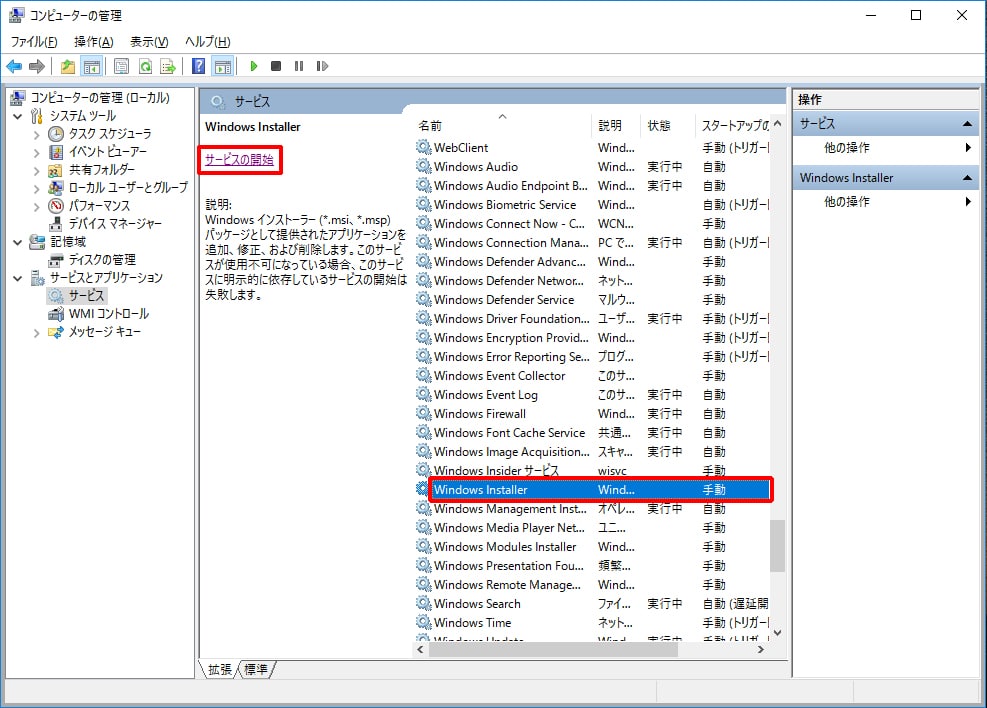Select WMI コントロール in the tree
The image size is (987, 708).
[109, 313]
